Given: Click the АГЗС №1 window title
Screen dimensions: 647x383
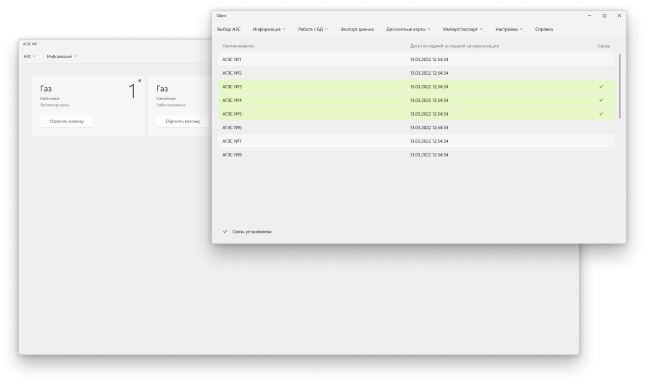Looking at the screenshot, I should click(30, 44).
